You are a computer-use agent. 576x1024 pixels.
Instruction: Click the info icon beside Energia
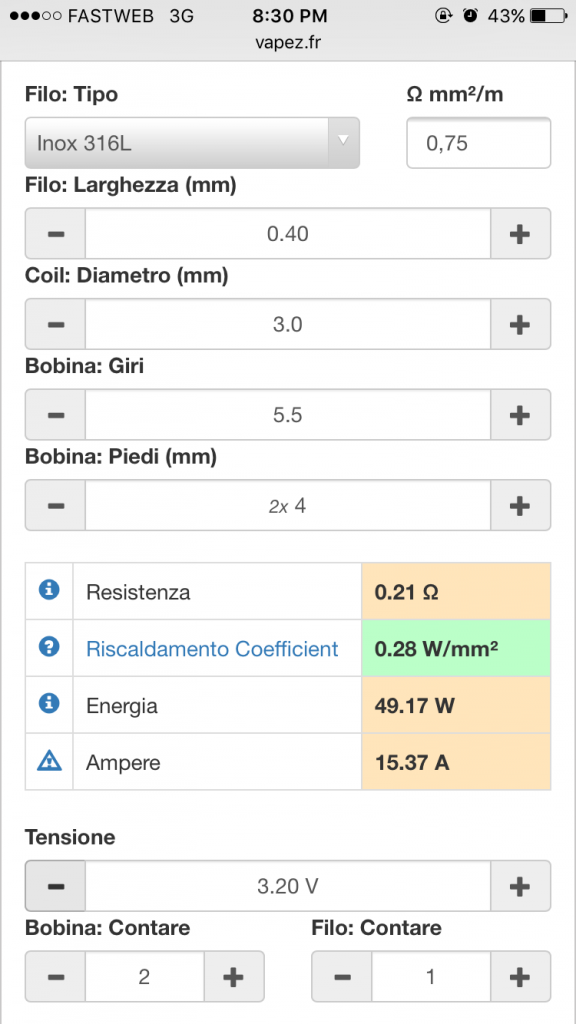[x=49, y=703]
